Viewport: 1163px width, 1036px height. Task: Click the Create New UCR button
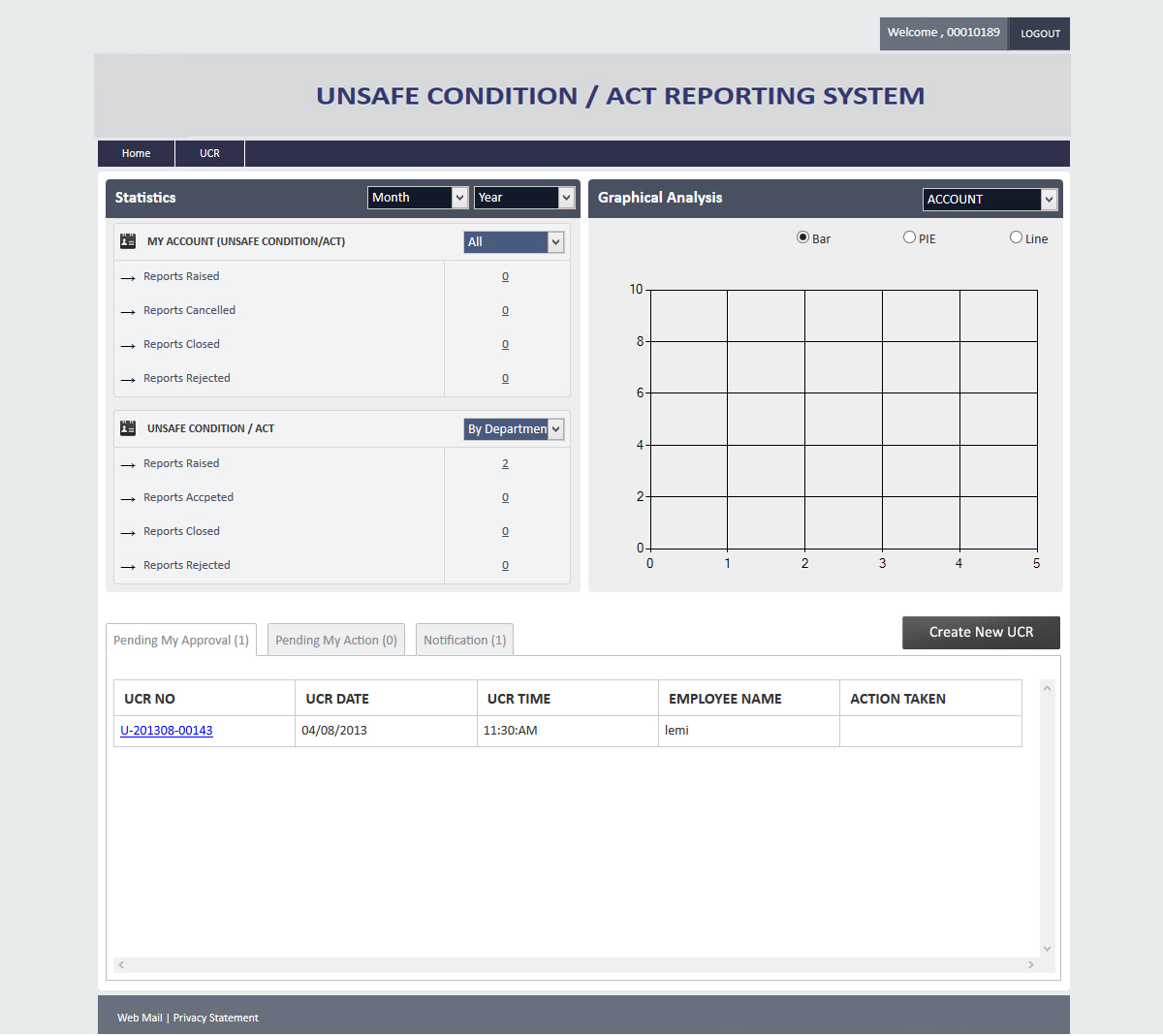click(x=981, y=633)
